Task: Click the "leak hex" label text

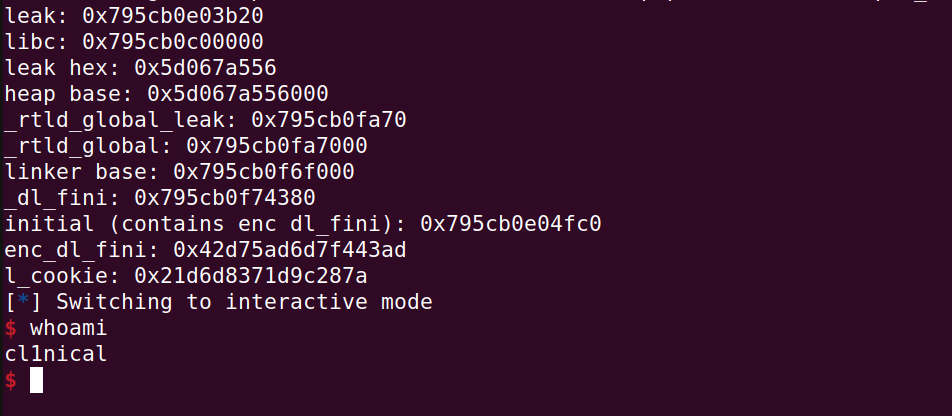Action: pos(56,67)
